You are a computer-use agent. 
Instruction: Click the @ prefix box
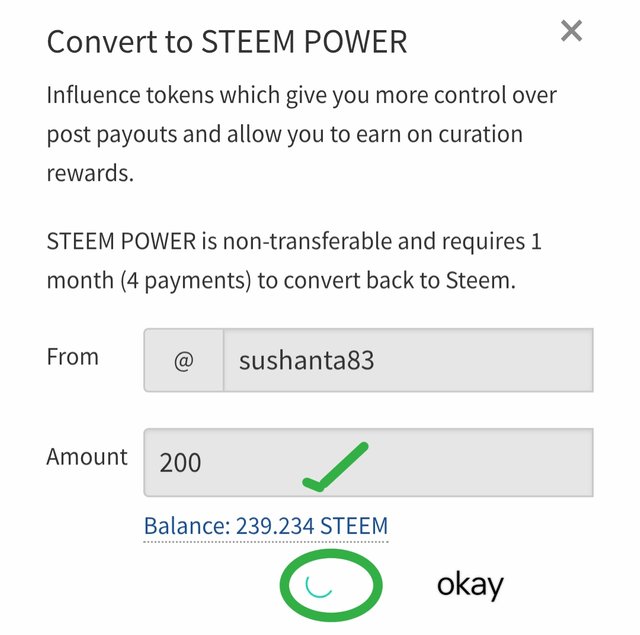184,360
